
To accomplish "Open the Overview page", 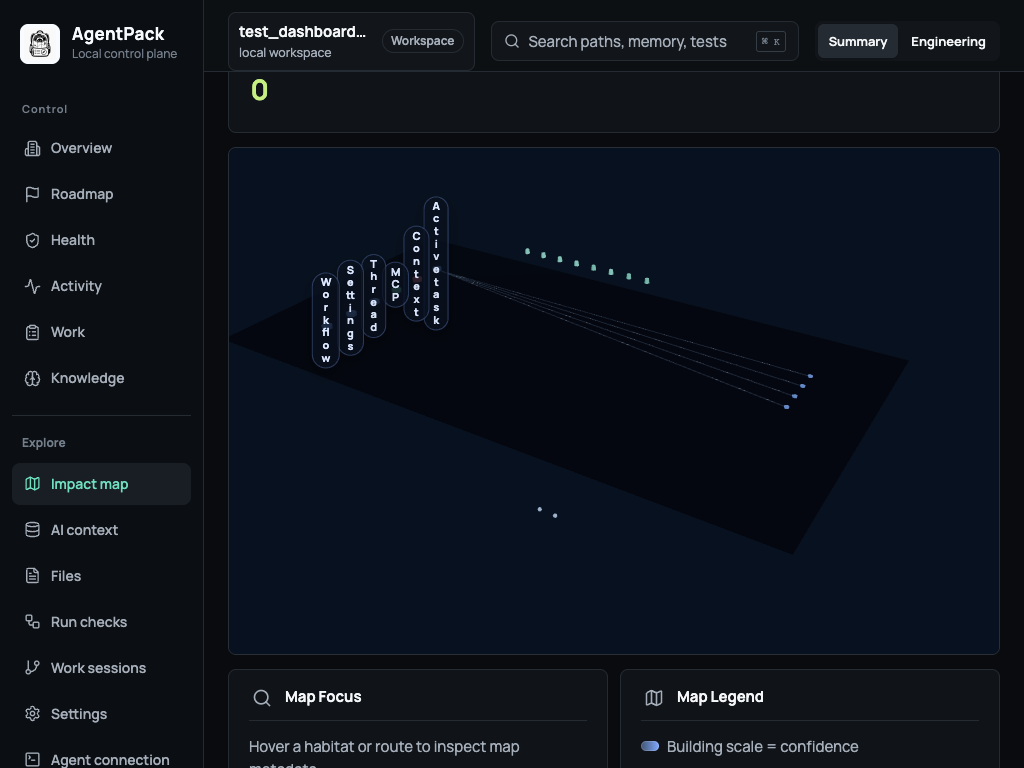I will pos(101,148).
